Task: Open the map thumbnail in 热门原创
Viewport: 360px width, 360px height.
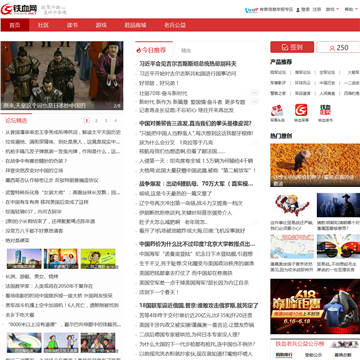Action: click(x=292, y=246)
